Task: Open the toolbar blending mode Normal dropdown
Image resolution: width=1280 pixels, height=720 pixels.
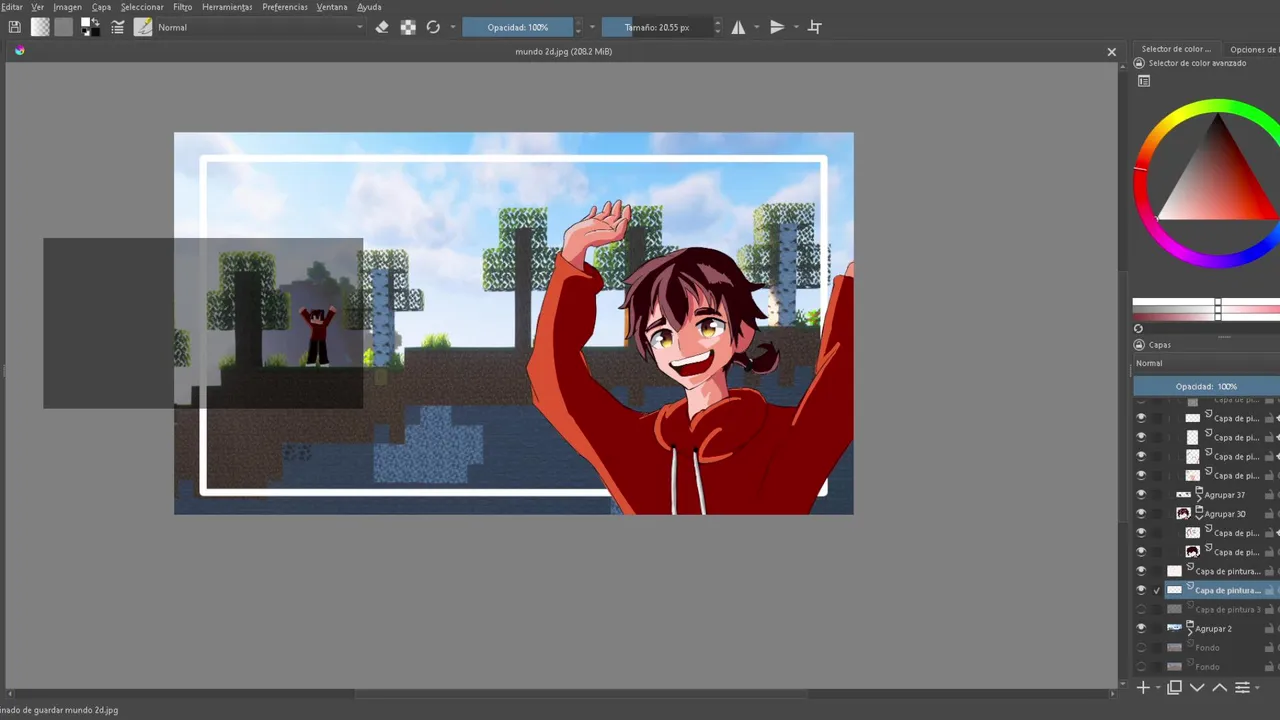Action: coord(260,27)
